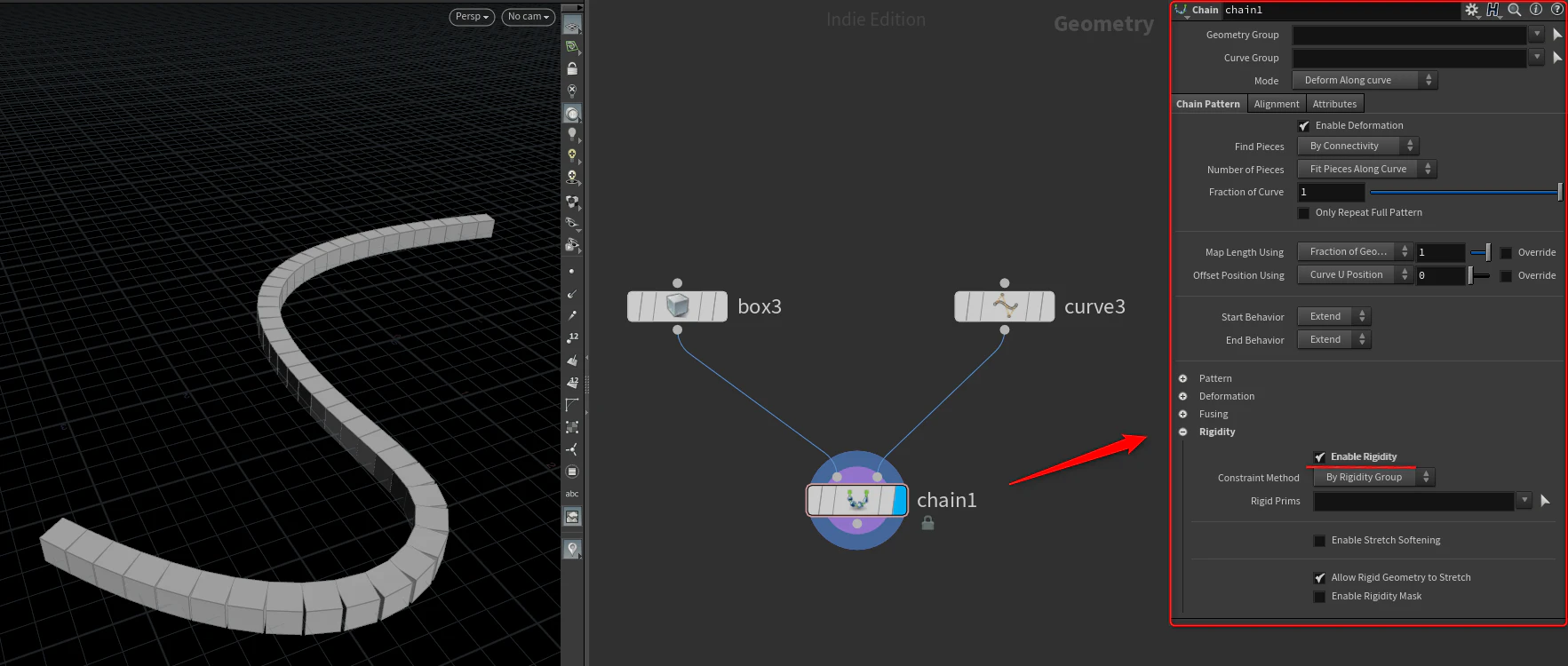Show node info with the i icon

click(1536, 10)
